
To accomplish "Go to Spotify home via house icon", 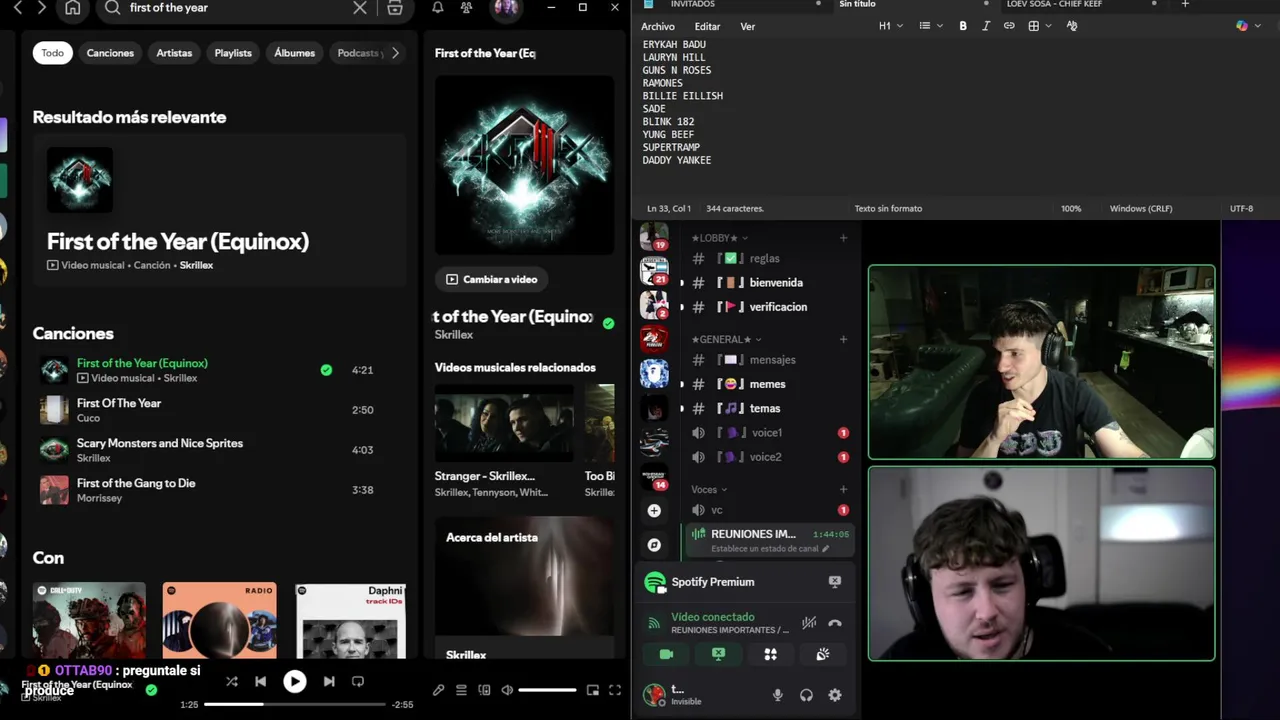I will 72,8.
